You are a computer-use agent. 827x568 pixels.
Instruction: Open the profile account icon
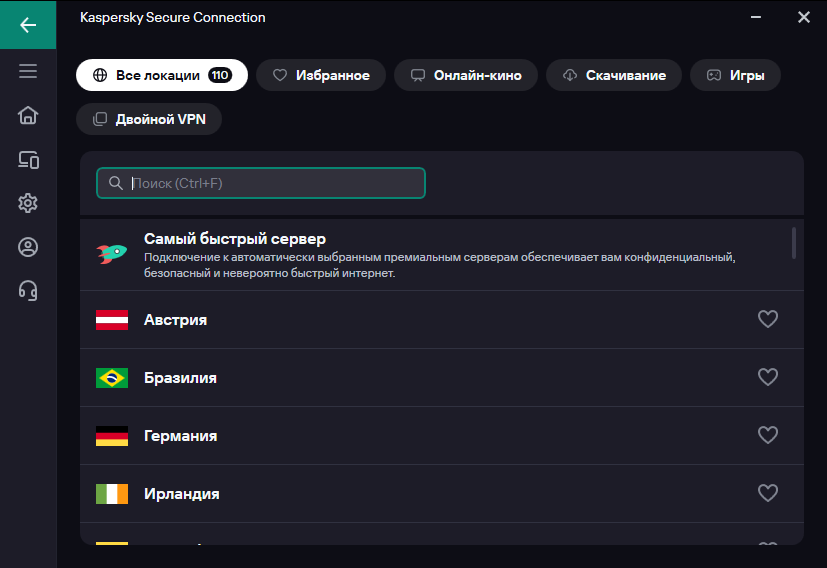28,247
